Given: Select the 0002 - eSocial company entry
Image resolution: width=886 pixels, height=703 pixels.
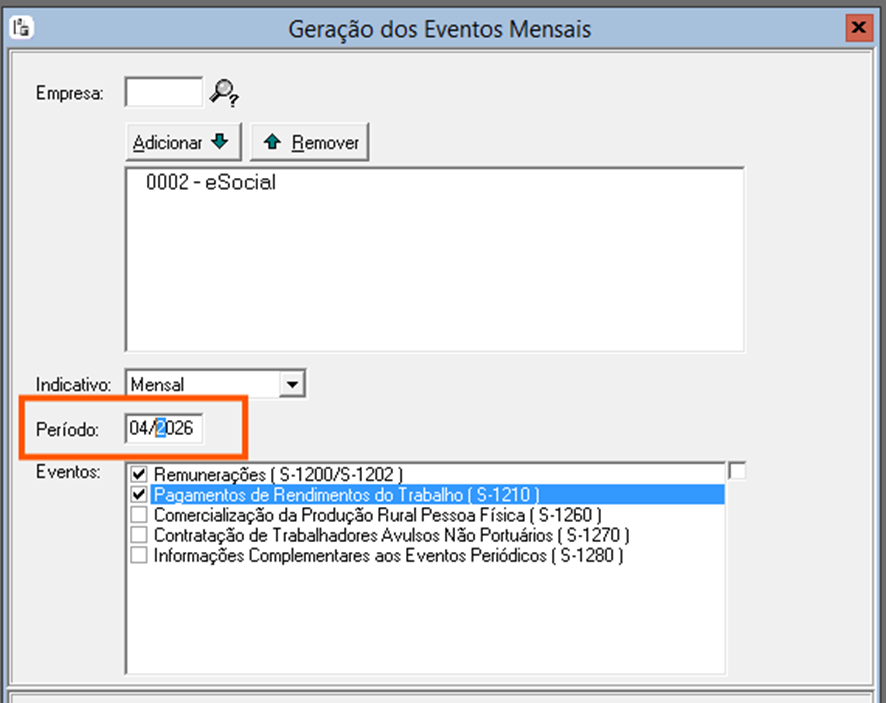Looking at the screenshot, I should [x=210, y=183].
